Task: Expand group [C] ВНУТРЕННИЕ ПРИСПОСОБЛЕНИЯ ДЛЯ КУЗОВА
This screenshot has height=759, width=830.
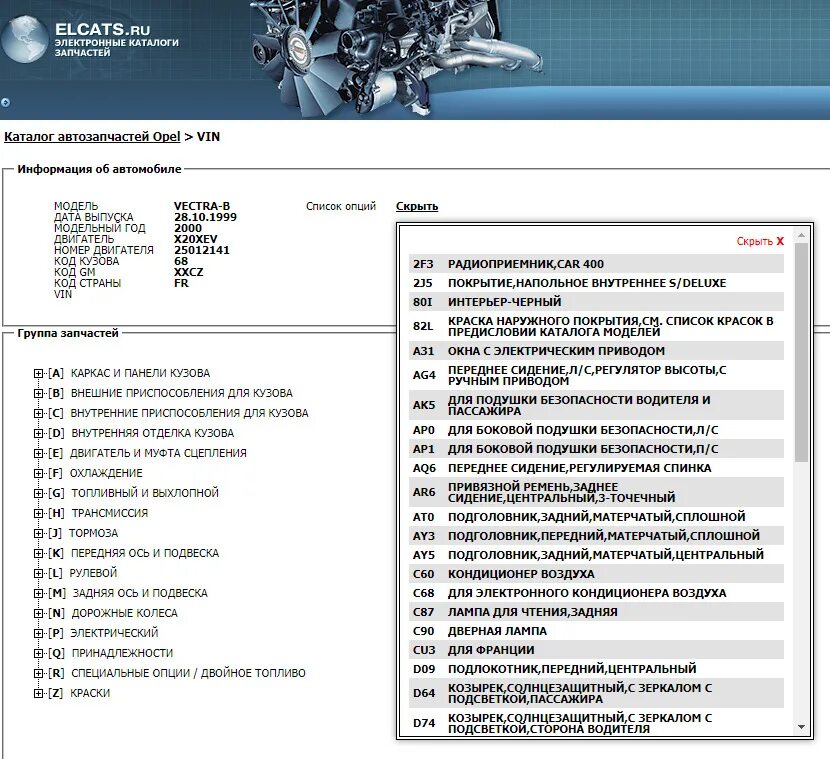Action: (x=38, y=413)
